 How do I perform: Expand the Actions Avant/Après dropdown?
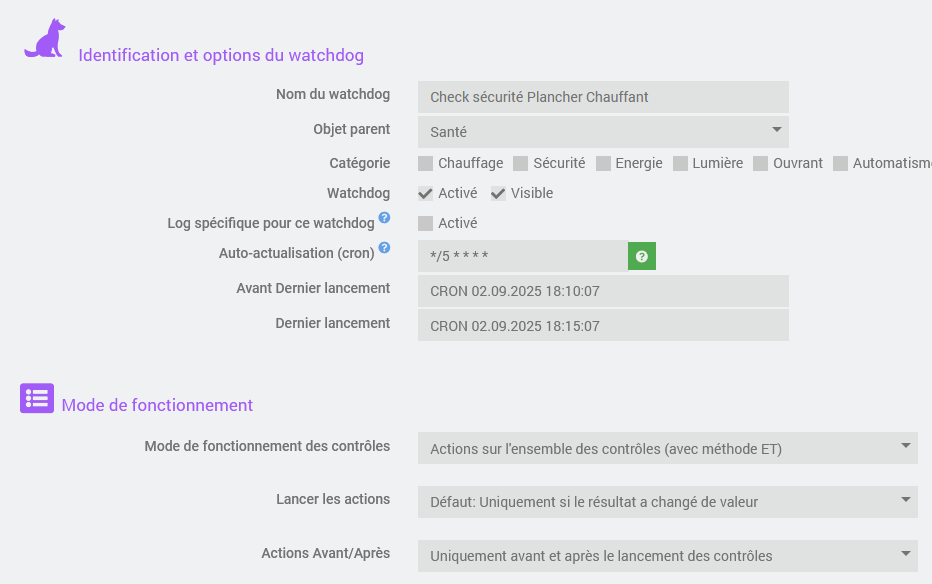pos(667,556)
